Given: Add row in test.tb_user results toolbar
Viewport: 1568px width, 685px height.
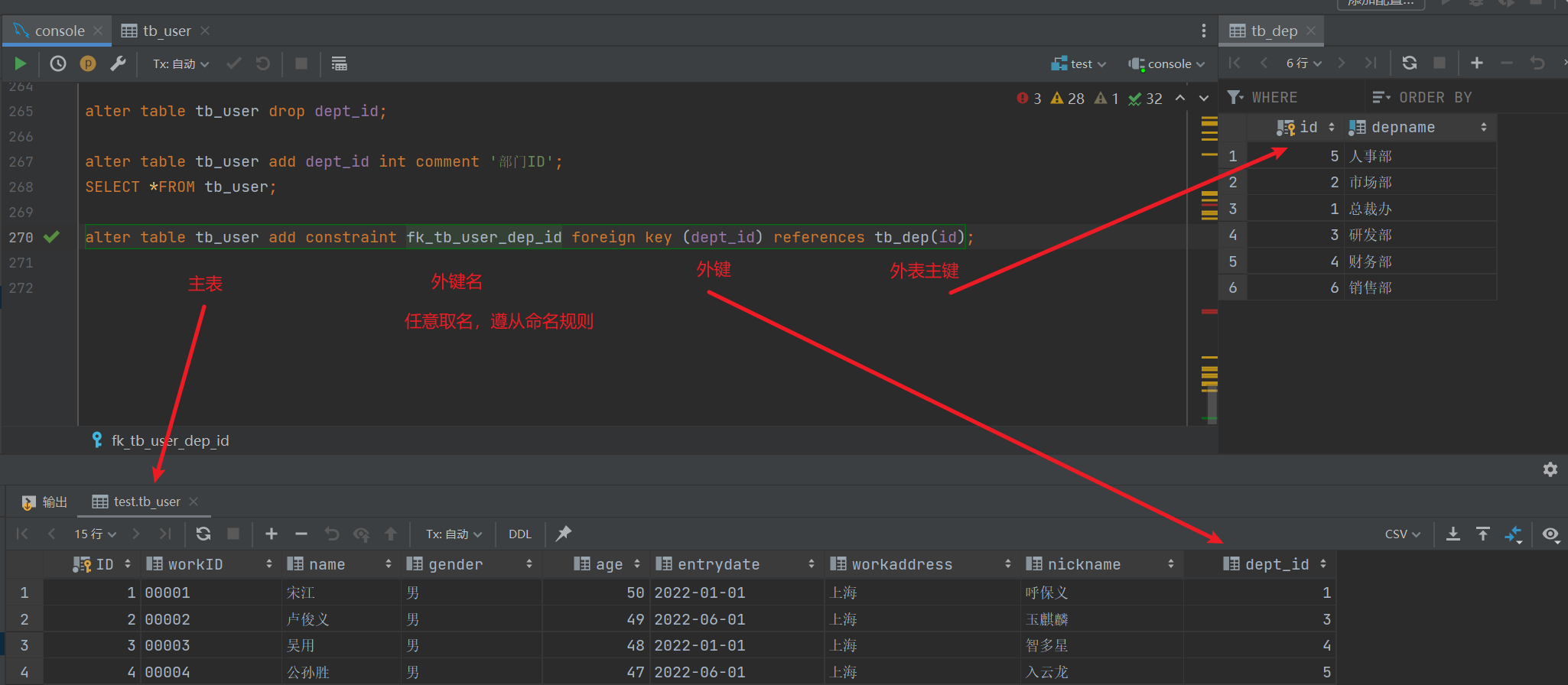Looking at the screenshot, I should tap(272, 534).
